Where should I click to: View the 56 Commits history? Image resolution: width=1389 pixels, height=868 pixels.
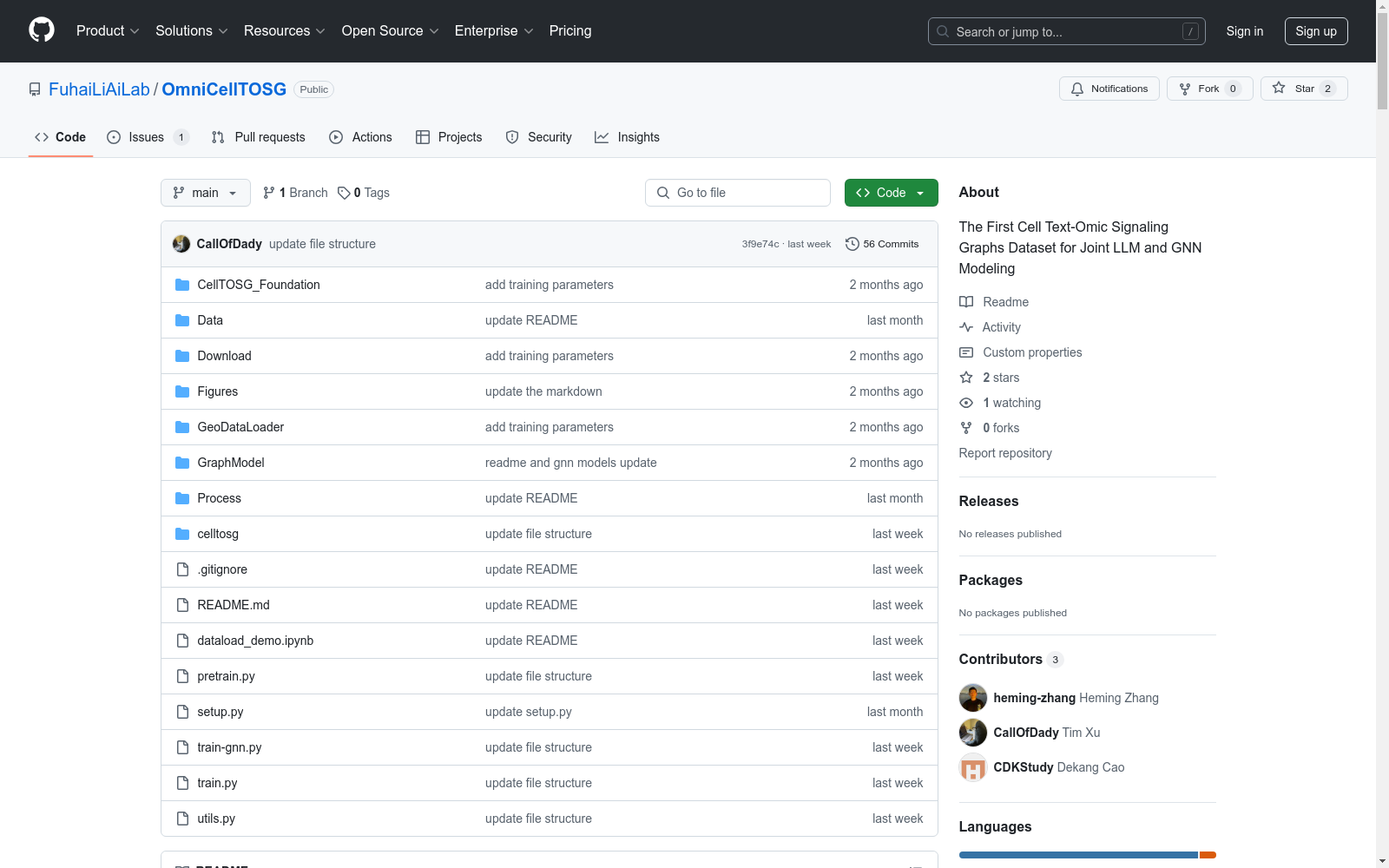(x=882, y=244)
